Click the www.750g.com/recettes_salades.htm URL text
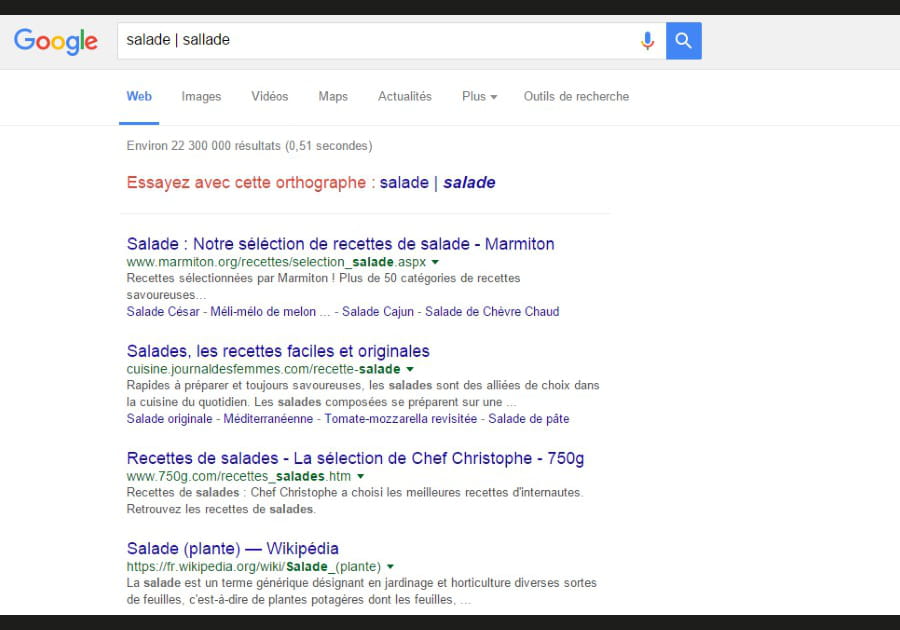Image resolution: width=900 pixels, height=630 pixels. [239, 476]
